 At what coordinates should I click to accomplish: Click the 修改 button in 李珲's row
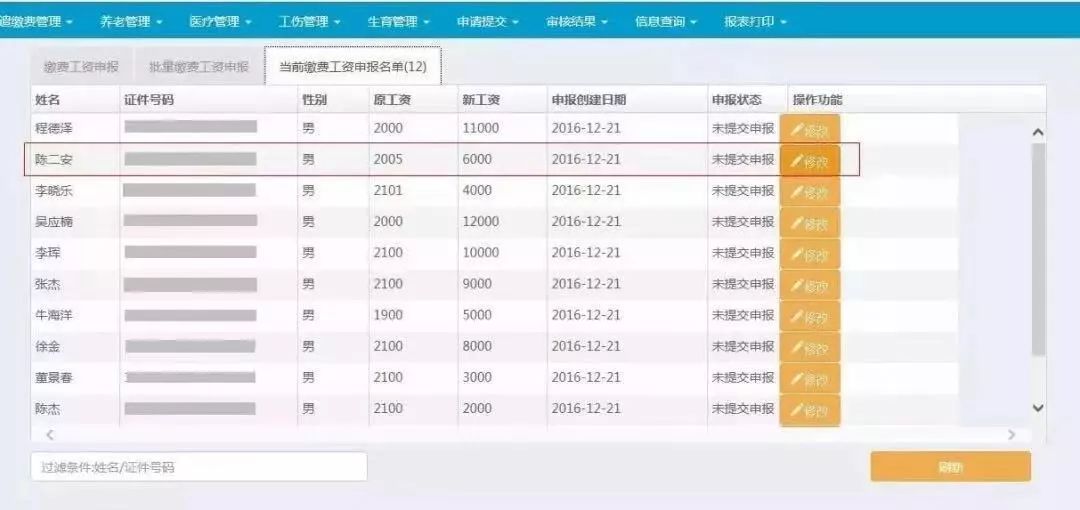810,254
